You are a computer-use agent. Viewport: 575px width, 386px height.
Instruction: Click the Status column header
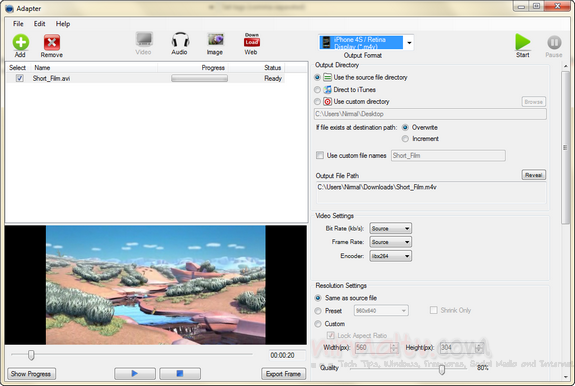point(272,67)
